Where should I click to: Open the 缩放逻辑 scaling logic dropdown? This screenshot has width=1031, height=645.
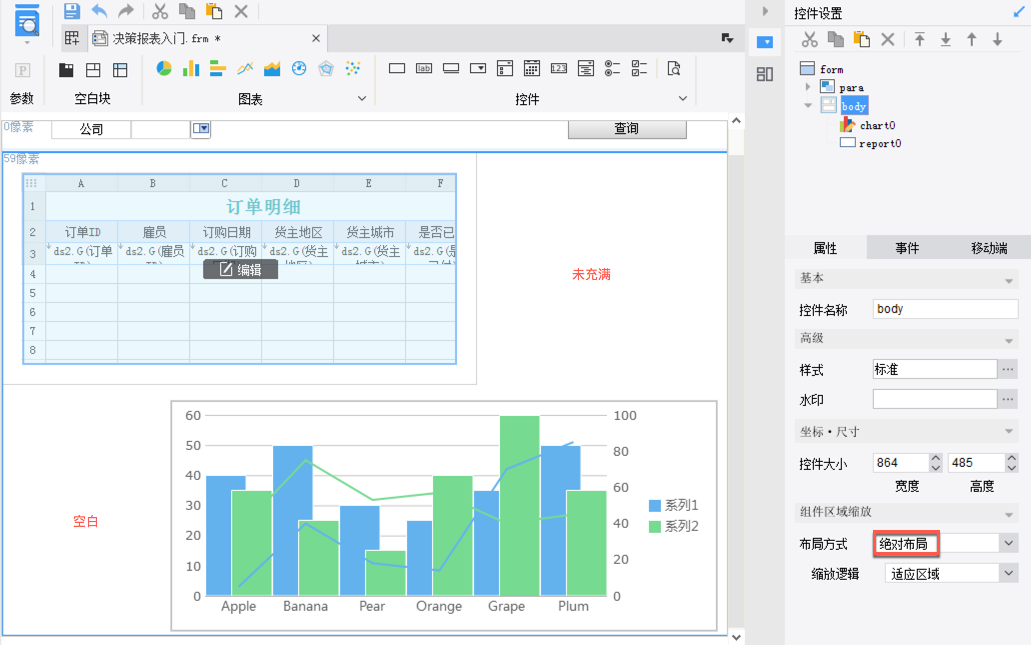pyautogui.click(x=1008, y=573)
